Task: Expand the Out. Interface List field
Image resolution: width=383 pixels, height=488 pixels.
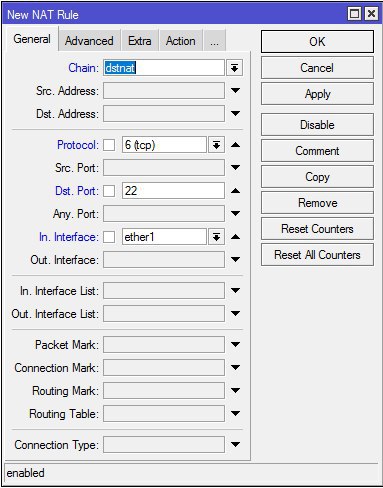Action: (x=235, y=313)
